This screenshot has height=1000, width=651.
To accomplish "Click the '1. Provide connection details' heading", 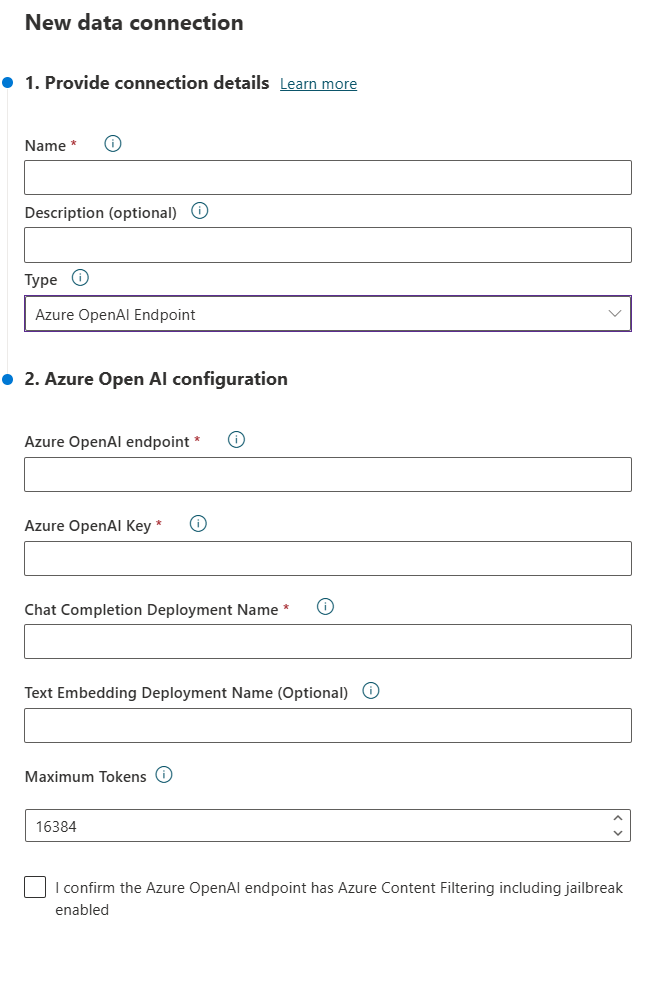I will (x=147, y=83).
